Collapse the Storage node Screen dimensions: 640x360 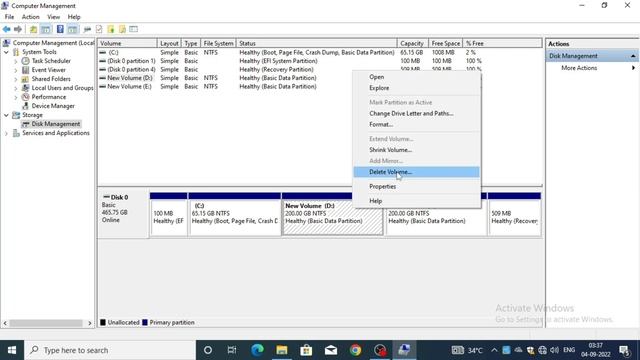tap(6, 115)
